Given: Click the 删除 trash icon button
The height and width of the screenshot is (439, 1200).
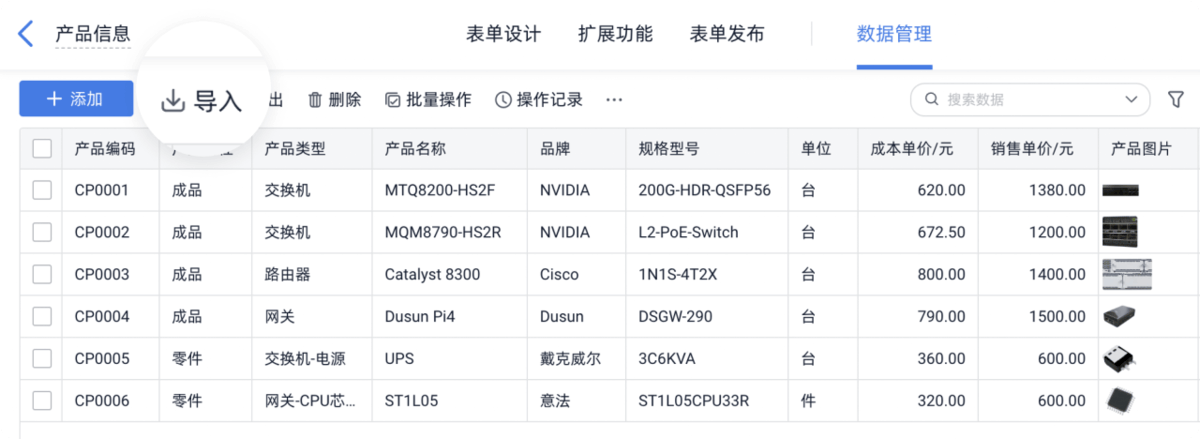Looking at the screenshot, I should tap(334, 100).
